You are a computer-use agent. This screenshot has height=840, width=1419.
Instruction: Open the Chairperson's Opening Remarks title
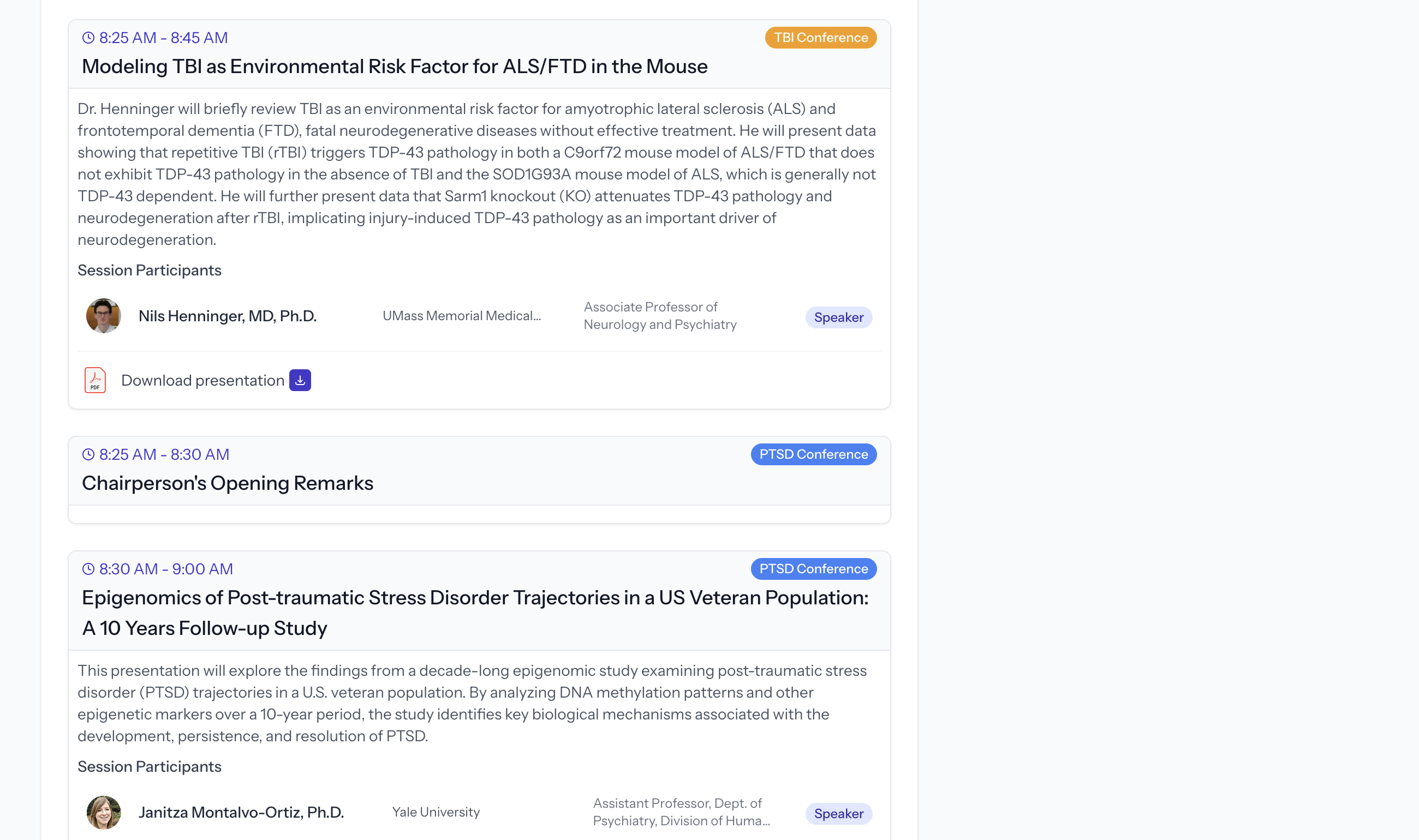coord(228,483)
